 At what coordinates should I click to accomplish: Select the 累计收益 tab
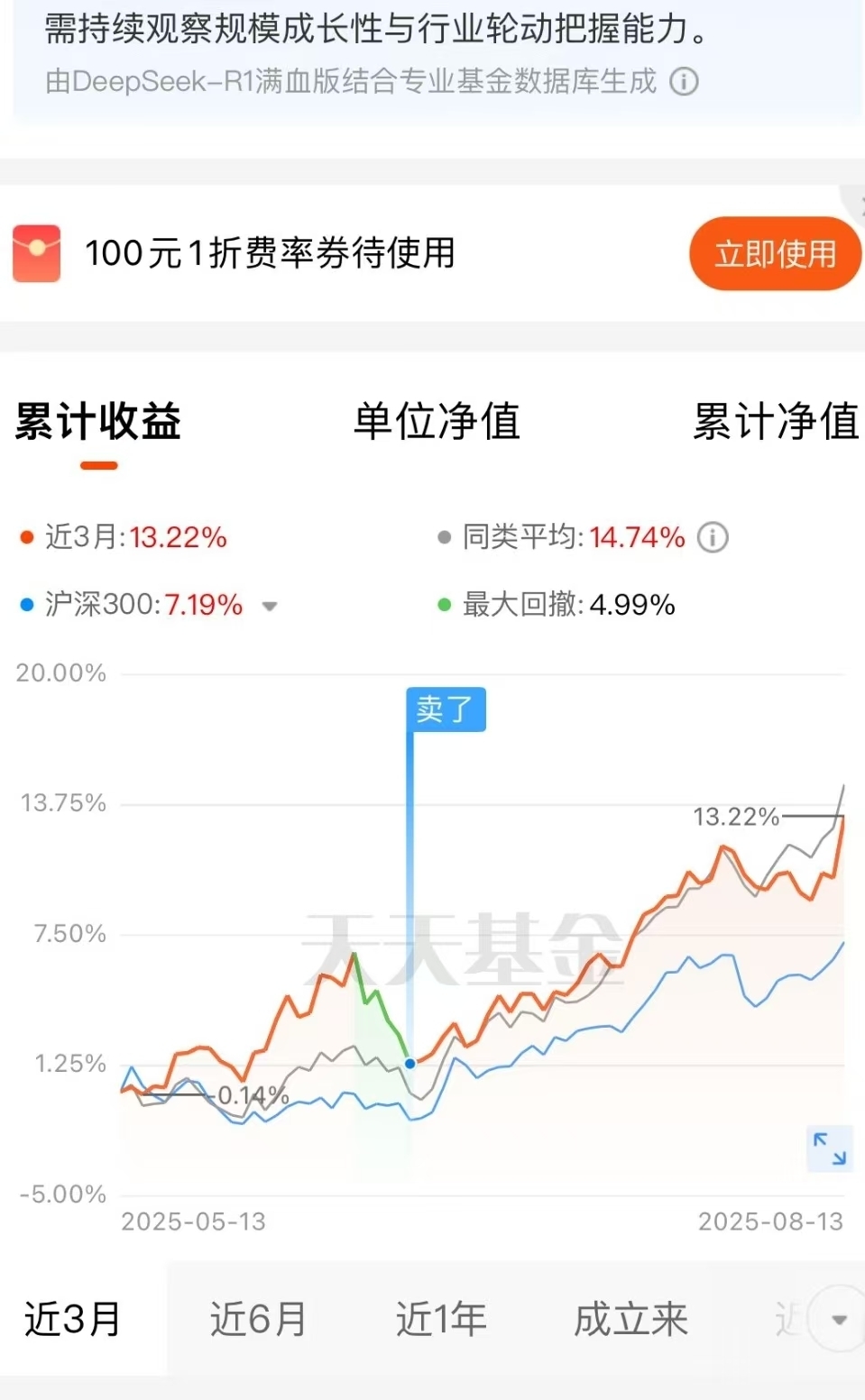[x=98, y=422]
